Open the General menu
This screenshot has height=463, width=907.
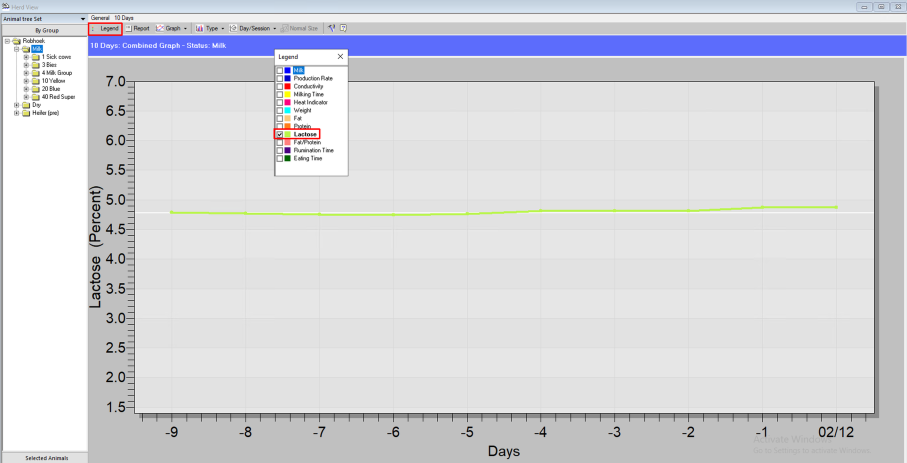coord(100,18)
